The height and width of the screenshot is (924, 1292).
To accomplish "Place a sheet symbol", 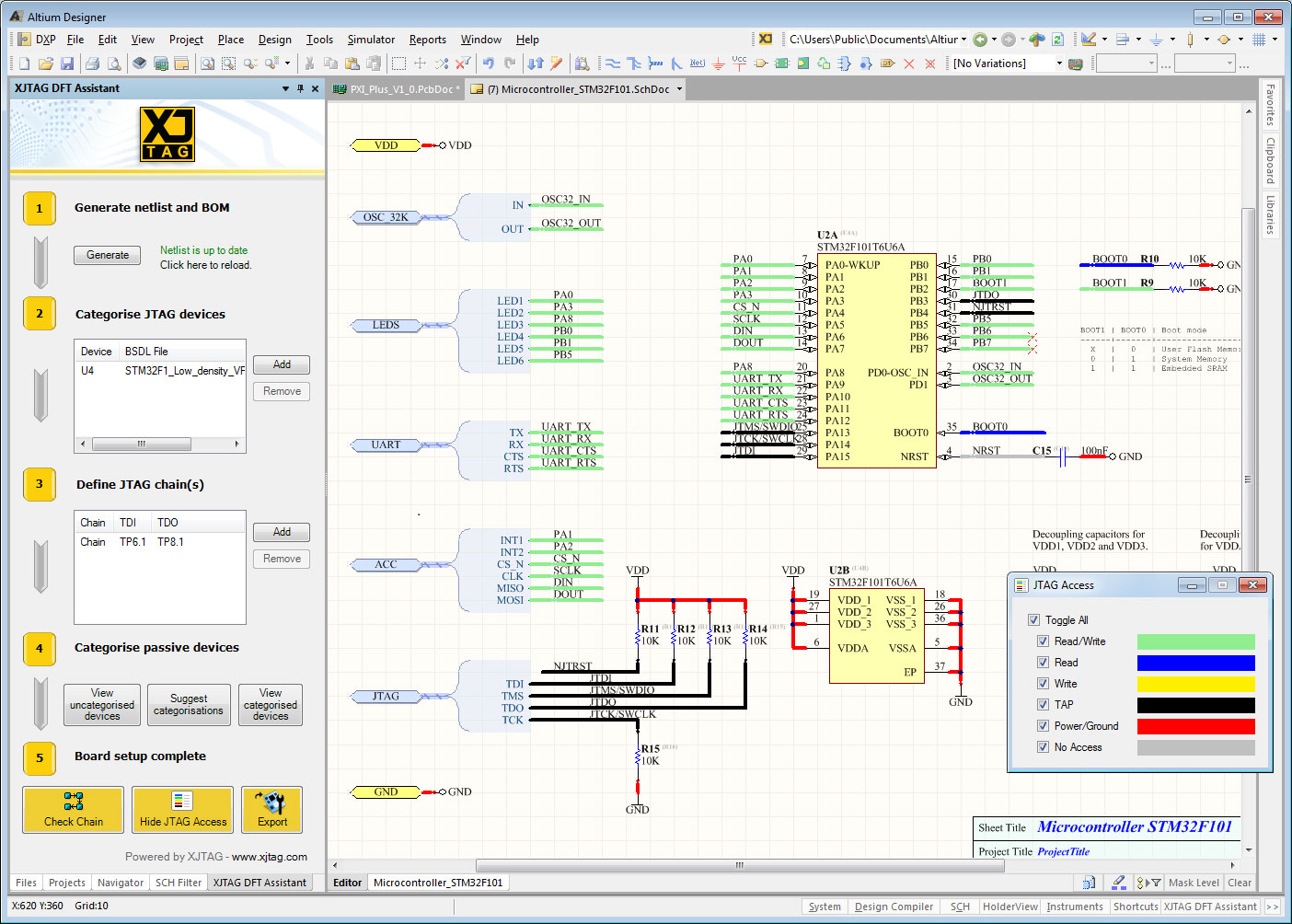I will pos(781,64).
